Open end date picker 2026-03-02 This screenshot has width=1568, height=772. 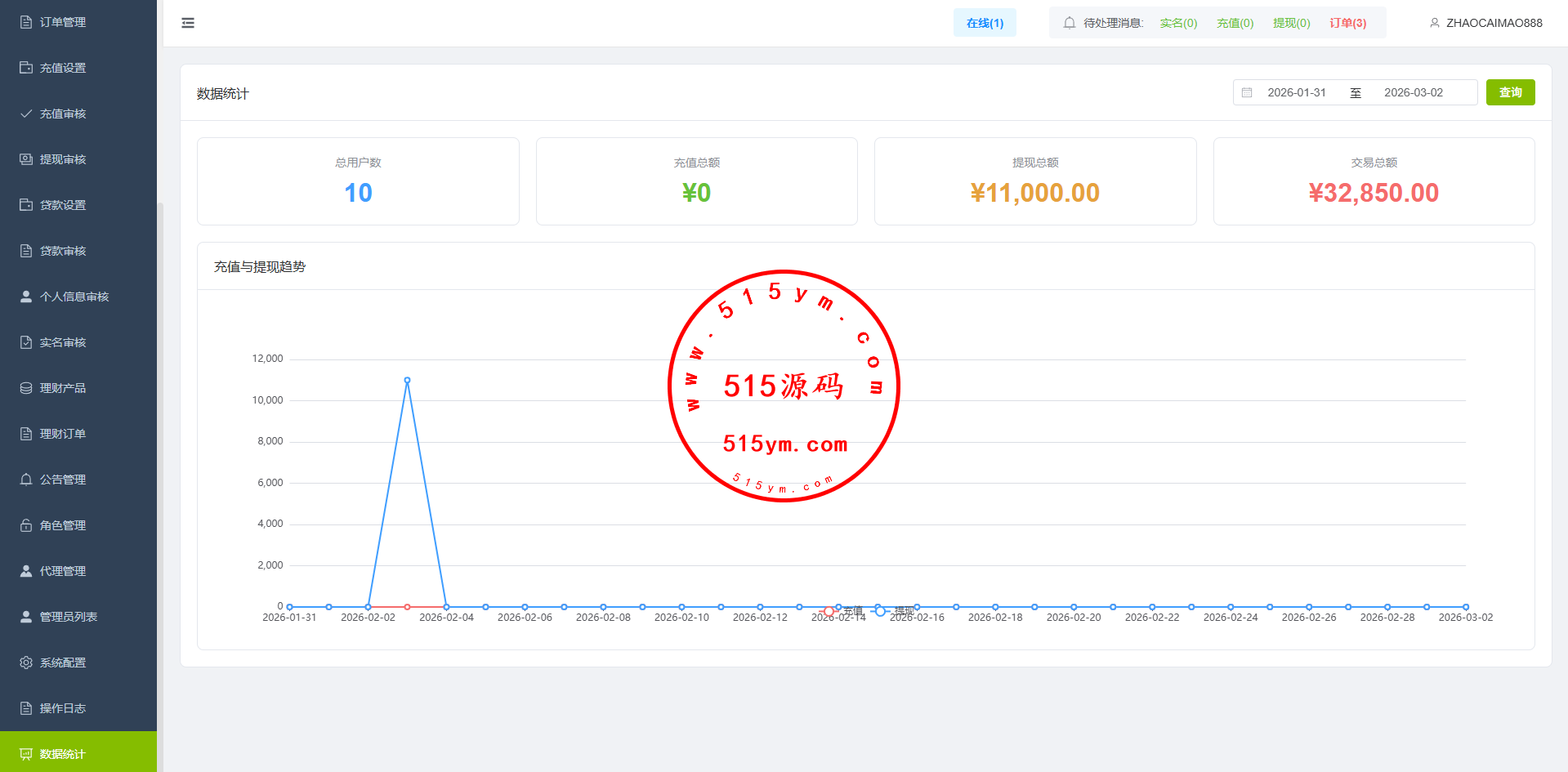tap(1413, 93)
